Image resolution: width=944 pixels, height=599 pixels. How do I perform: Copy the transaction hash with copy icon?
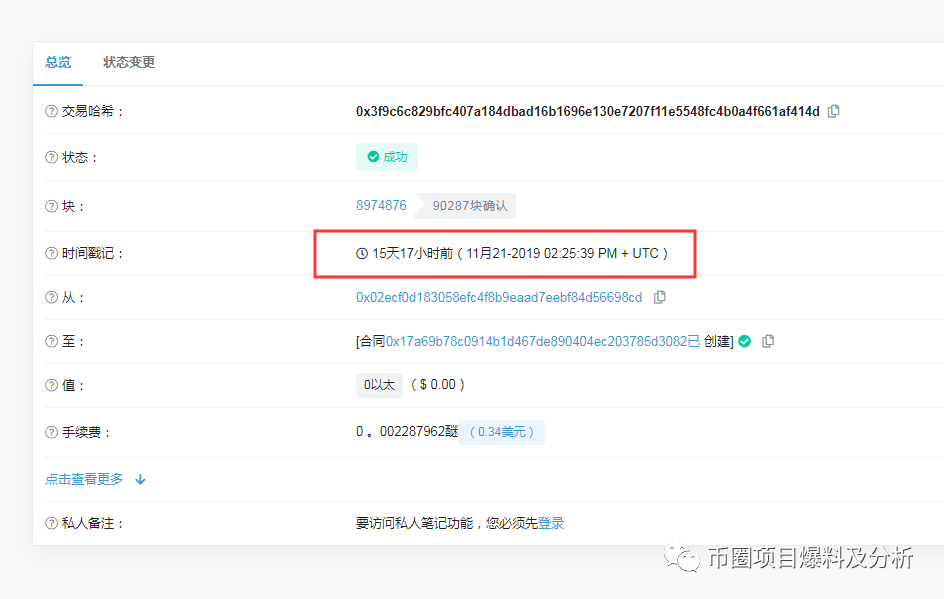pyautogui.click(x=834, y=111)
